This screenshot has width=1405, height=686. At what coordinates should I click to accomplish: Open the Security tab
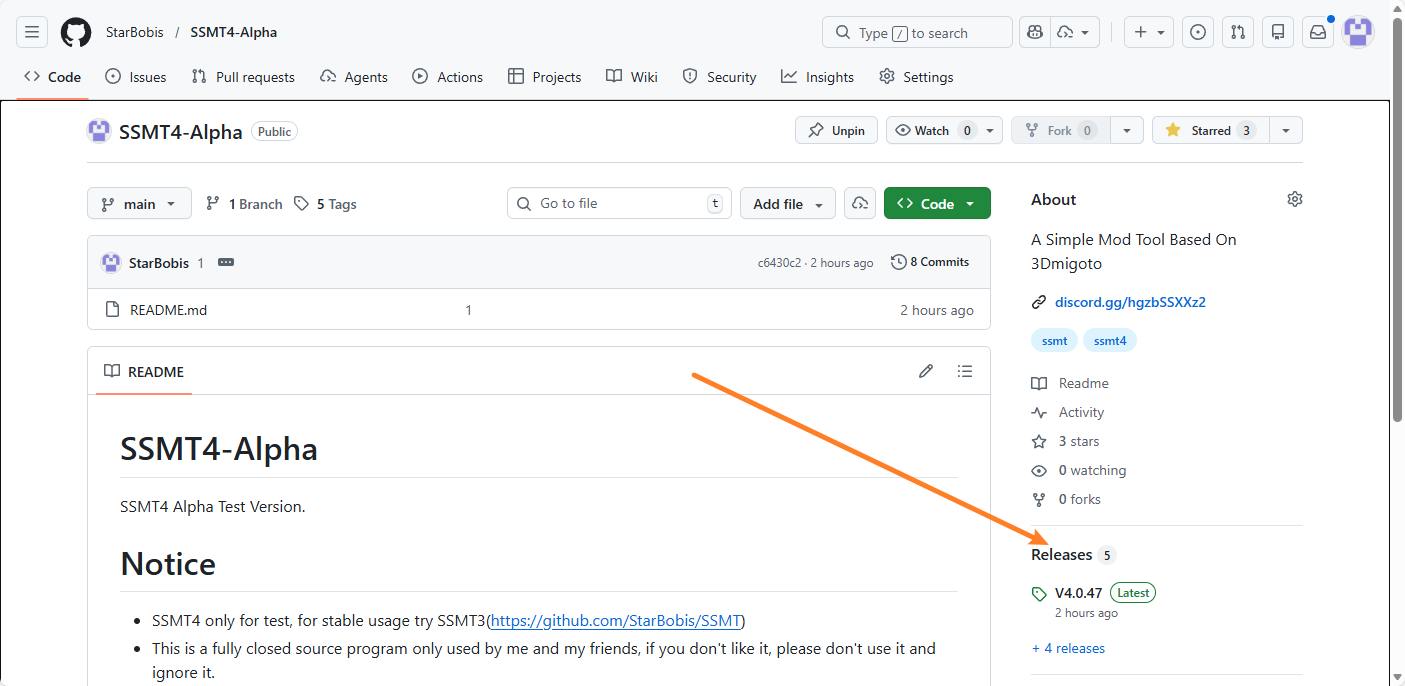[719, 77]
